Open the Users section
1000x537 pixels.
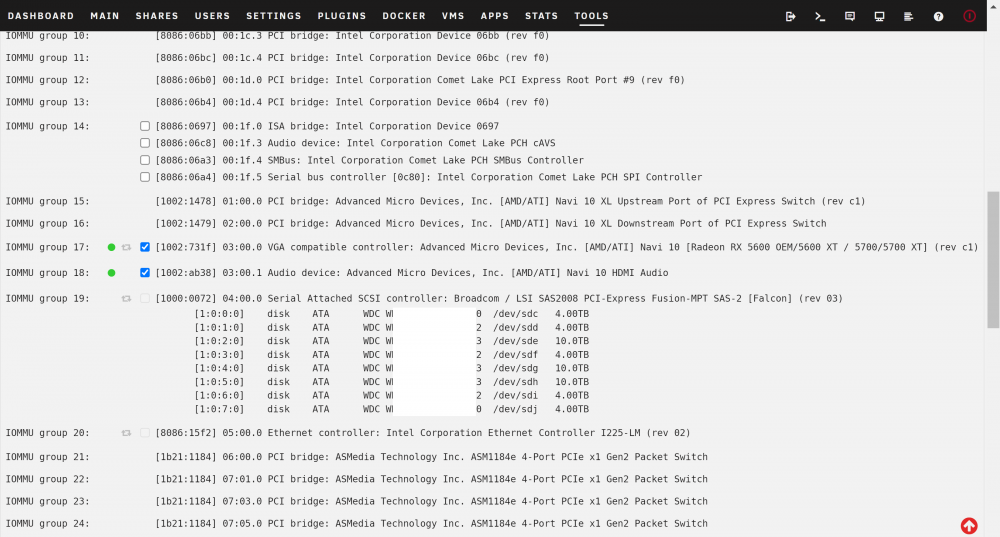(x=212, y=16)
